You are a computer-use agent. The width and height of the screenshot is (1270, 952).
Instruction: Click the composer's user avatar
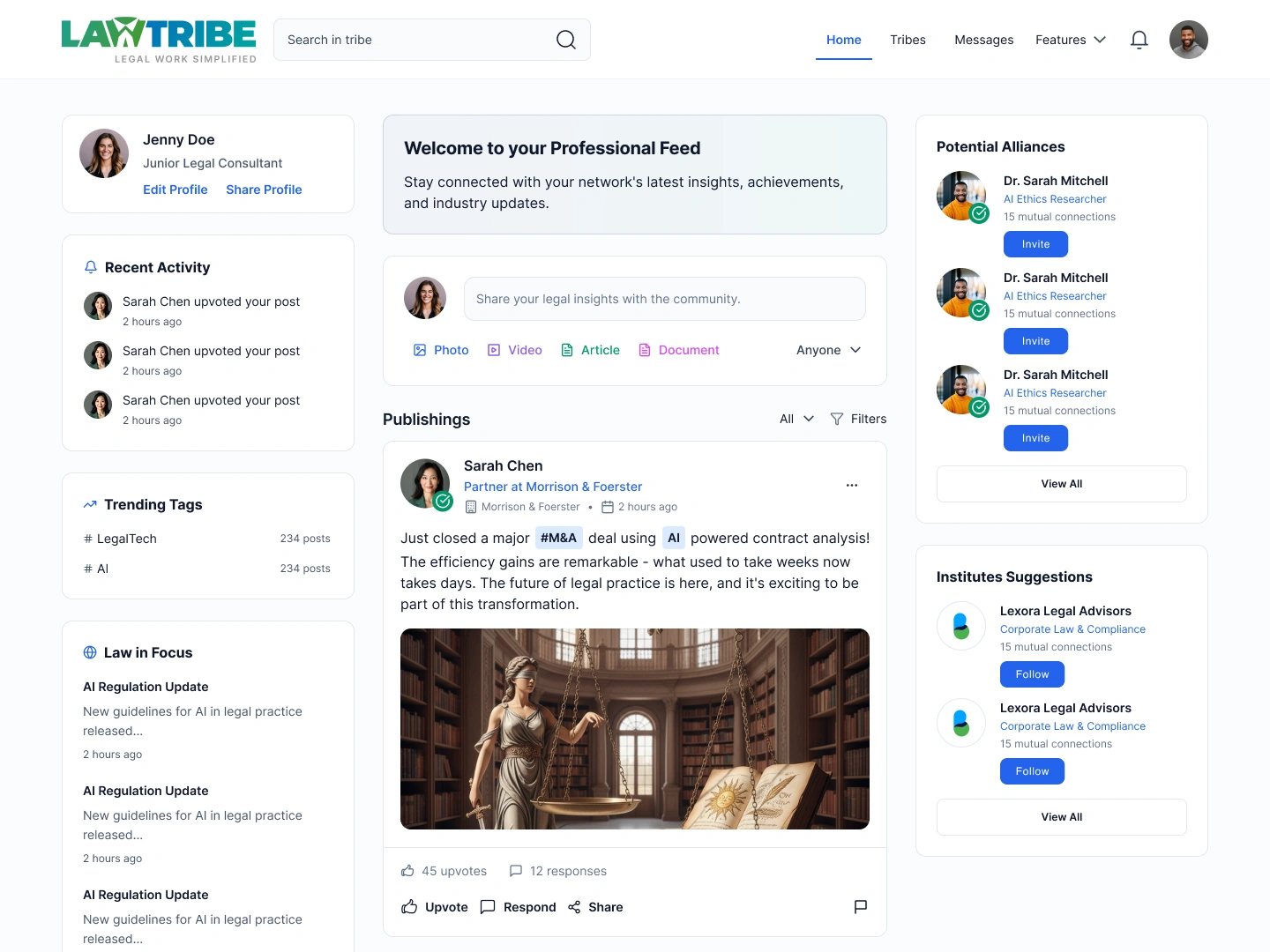point(425,298)
